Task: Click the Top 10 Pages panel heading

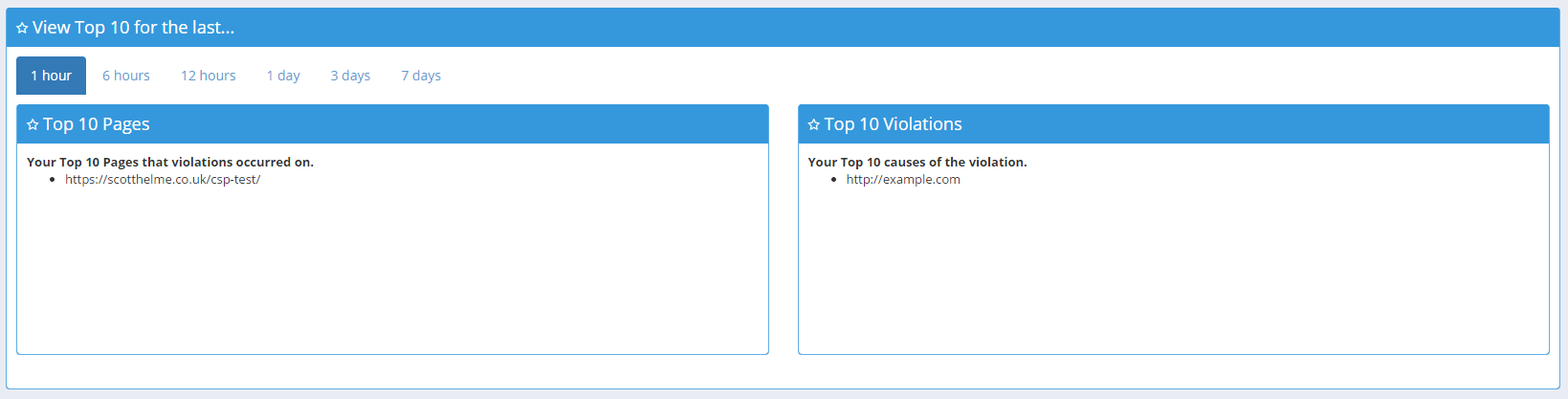Action: [97, 124]
